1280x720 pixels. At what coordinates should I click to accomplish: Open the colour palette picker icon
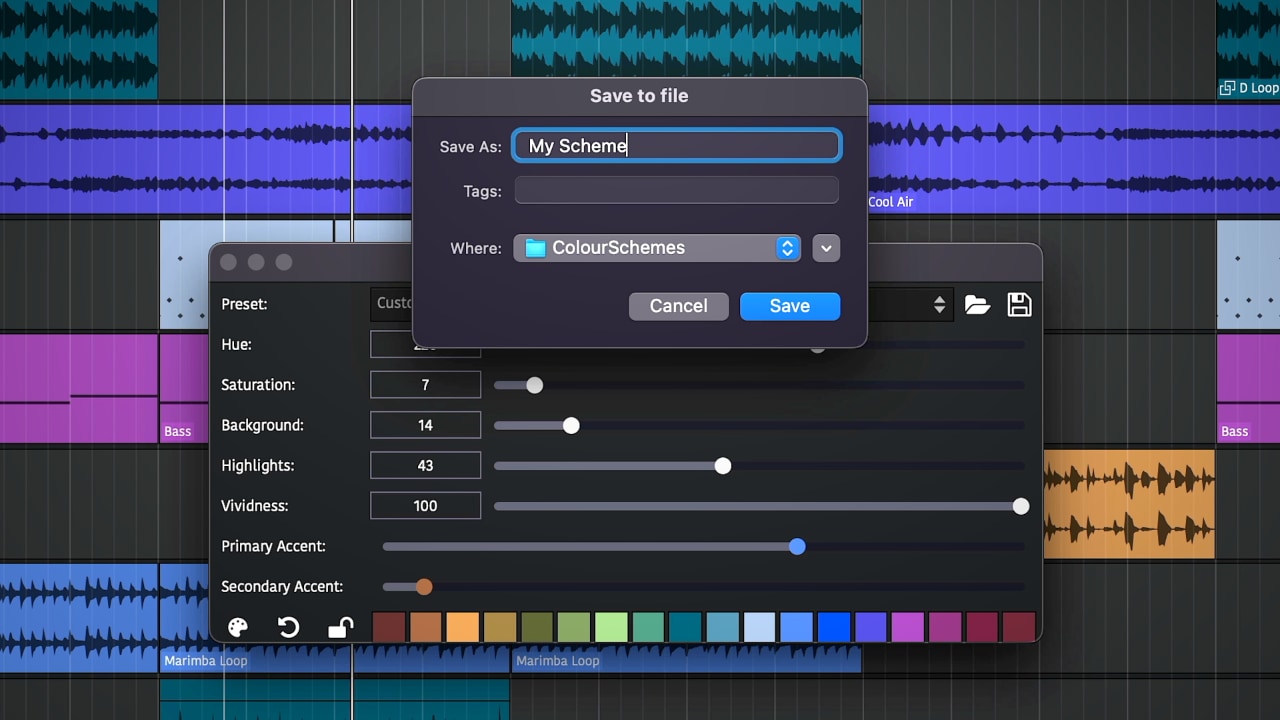[238, 627]
